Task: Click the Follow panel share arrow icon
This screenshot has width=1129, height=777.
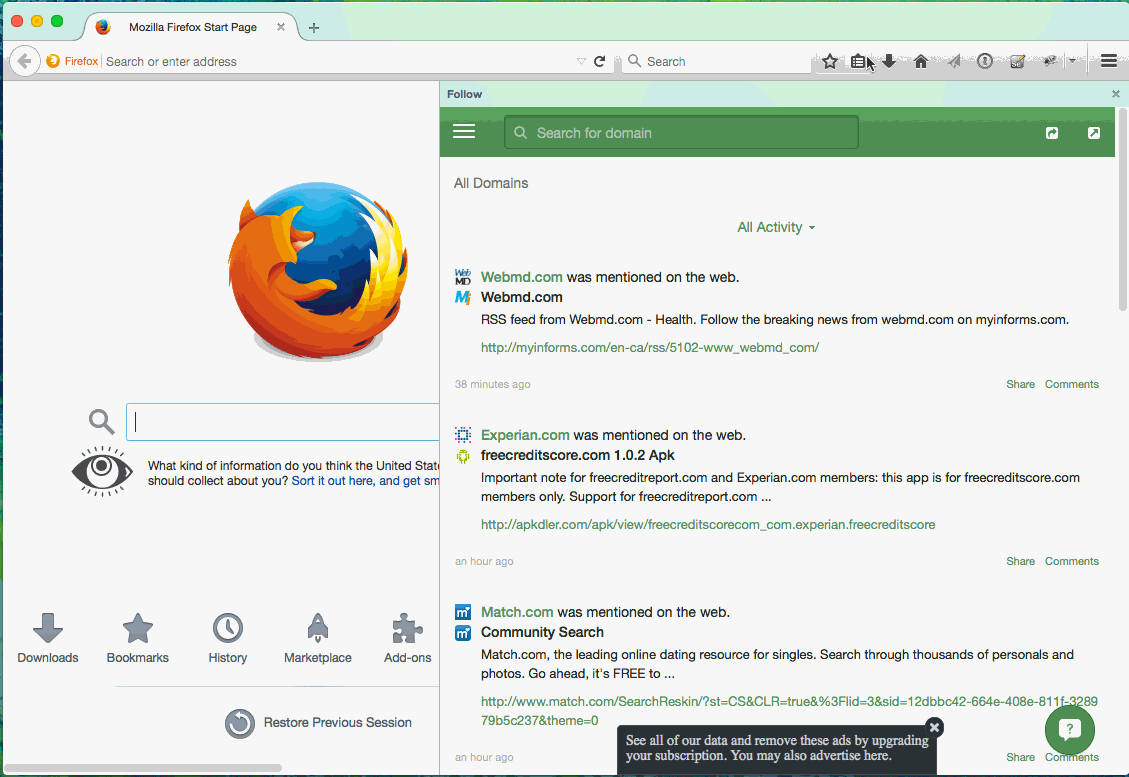Action: (1052, 133)
